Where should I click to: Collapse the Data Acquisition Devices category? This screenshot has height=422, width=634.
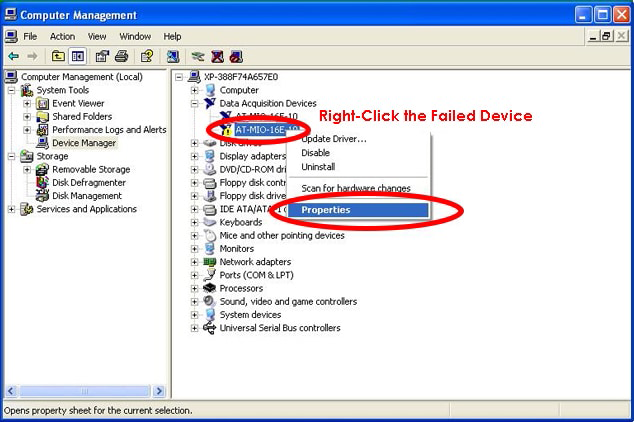click(x=194, y=103)
